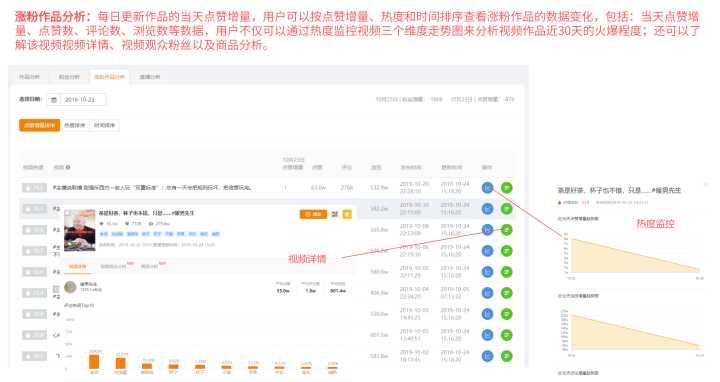This screenshot has height=382, width=720.
Task: Click the first row's video title text
Action: pos(152,188)
